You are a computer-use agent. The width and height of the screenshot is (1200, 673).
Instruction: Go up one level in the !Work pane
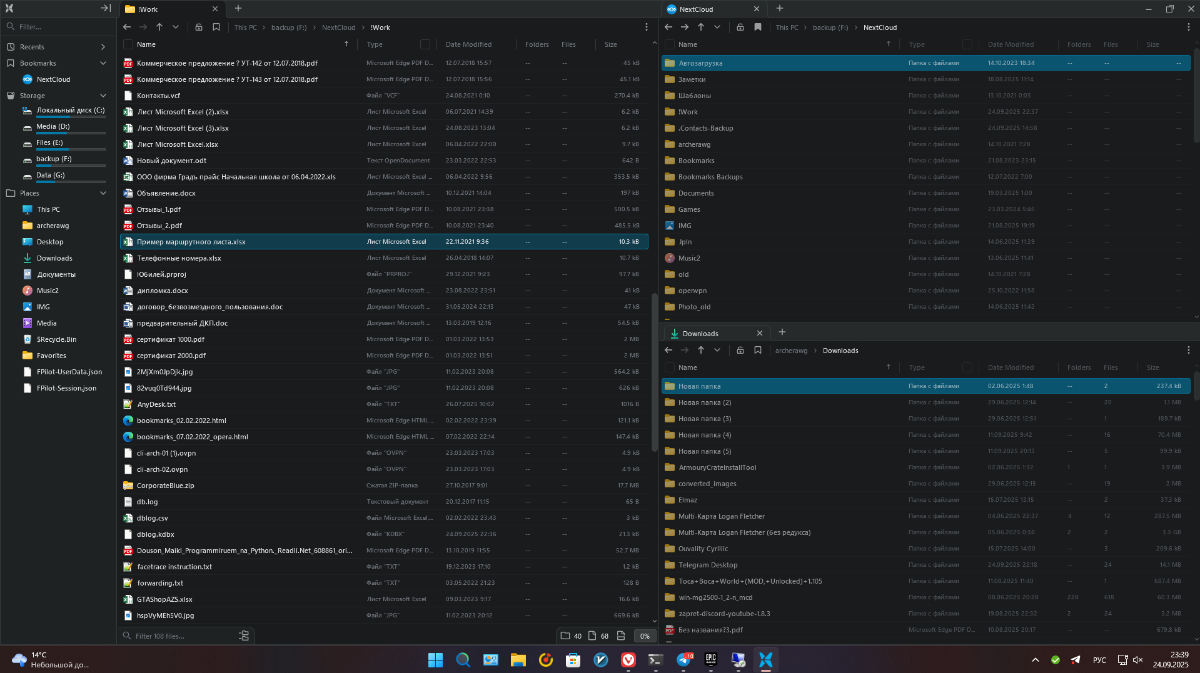coord(159,27)
